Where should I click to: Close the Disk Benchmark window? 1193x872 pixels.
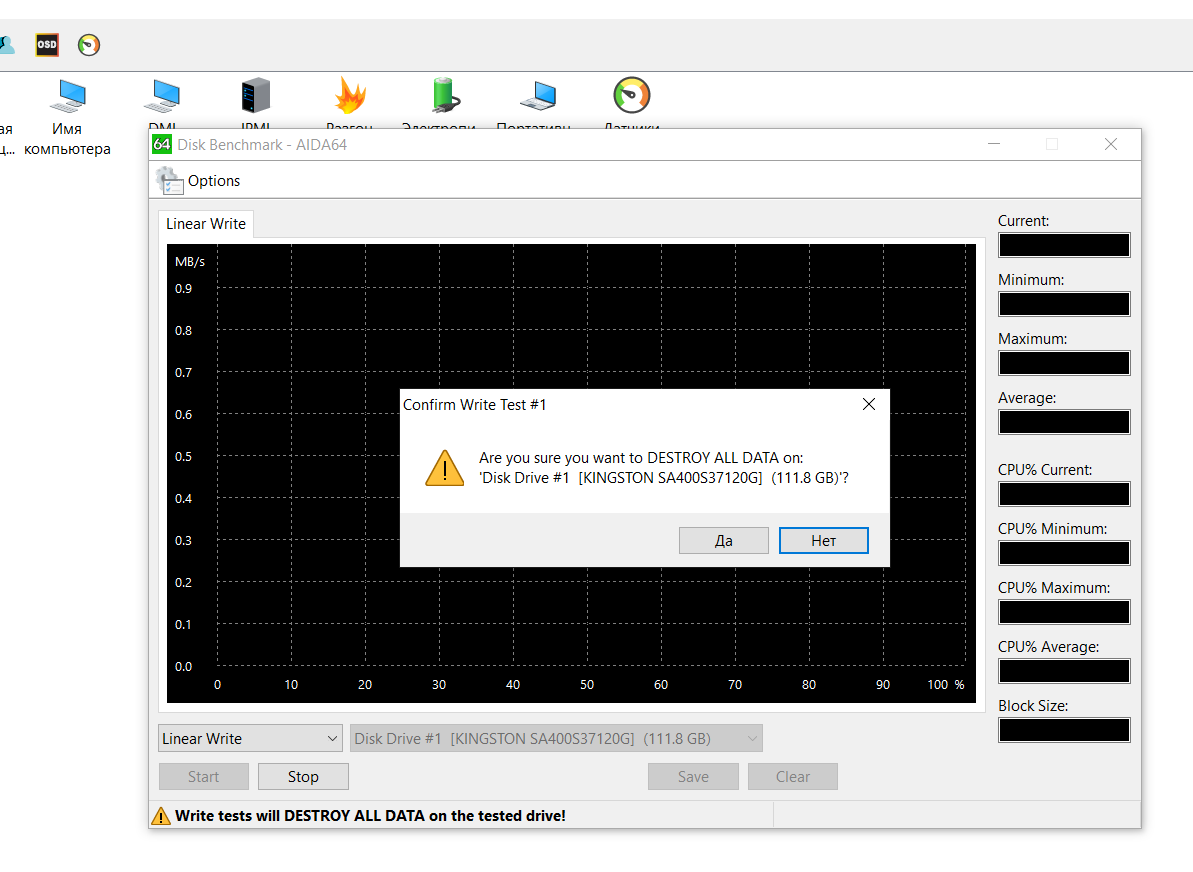(1111, 144)
